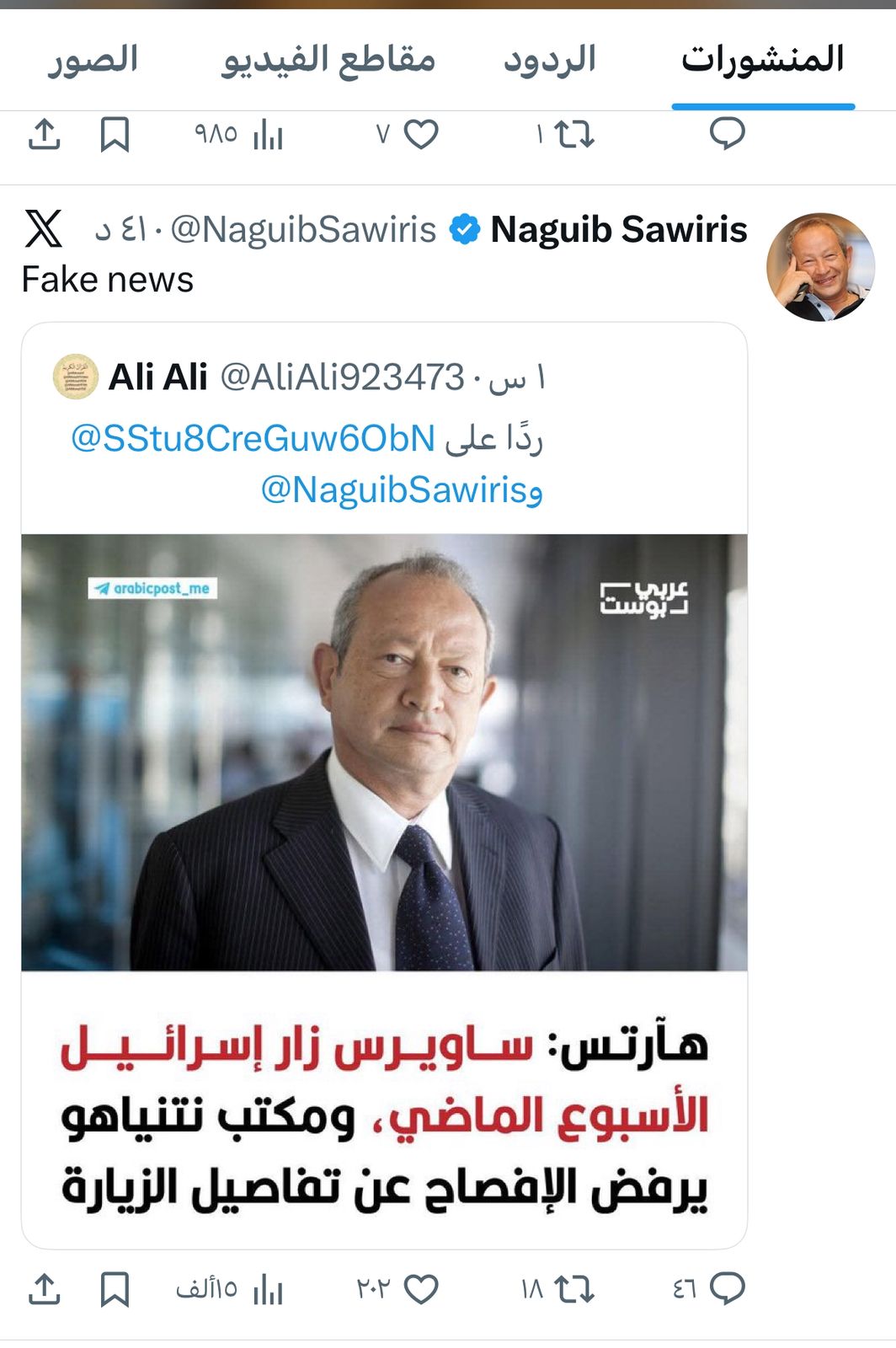Tap the reply icon on the upper post

tap(728, 134)
